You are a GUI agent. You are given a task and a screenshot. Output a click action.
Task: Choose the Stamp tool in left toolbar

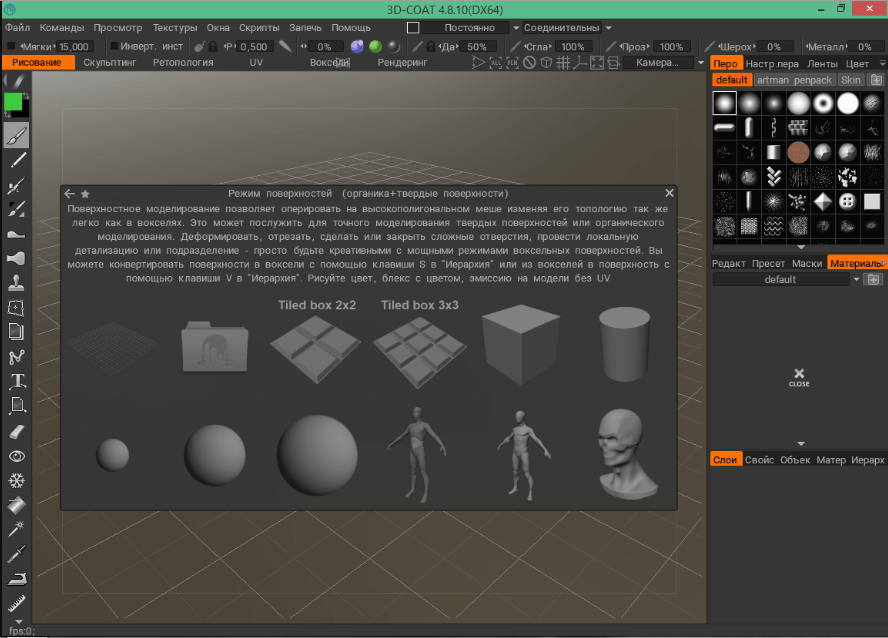point(17,283)
